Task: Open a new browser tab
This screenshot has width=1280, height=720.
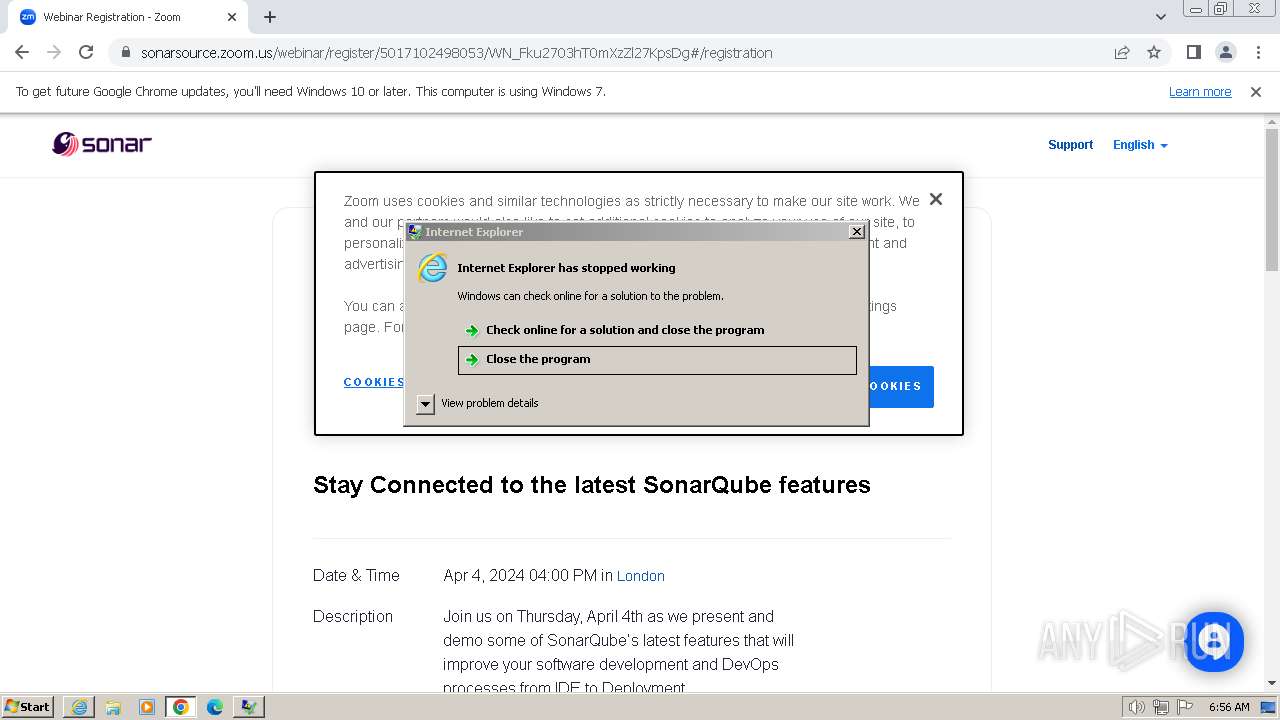Action: pos(270,17)
